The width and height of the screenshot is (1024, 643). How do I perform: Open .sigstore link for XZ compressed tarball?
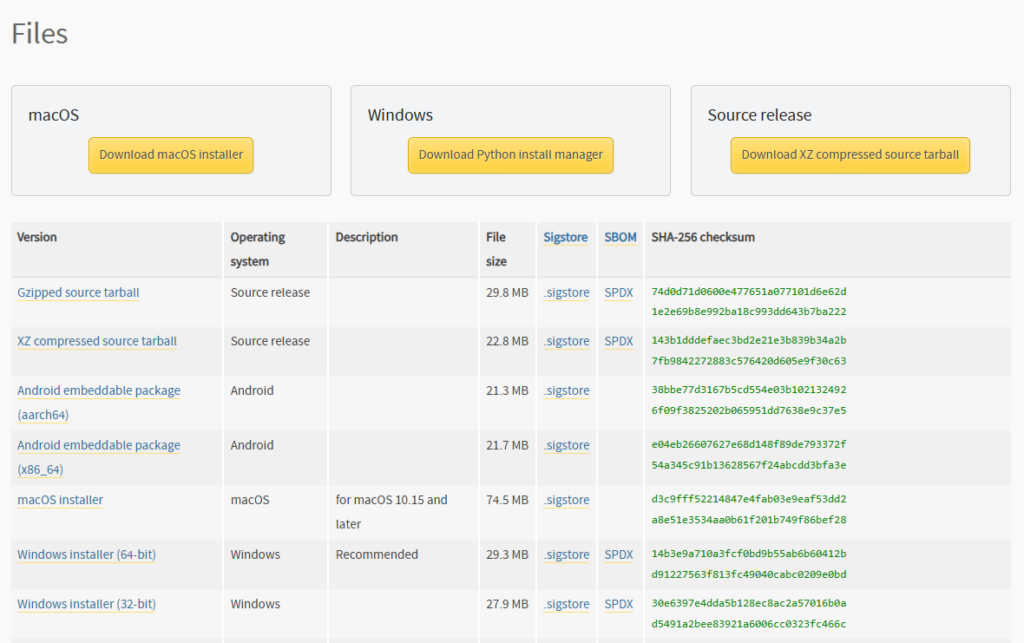(x=566, y=341)
